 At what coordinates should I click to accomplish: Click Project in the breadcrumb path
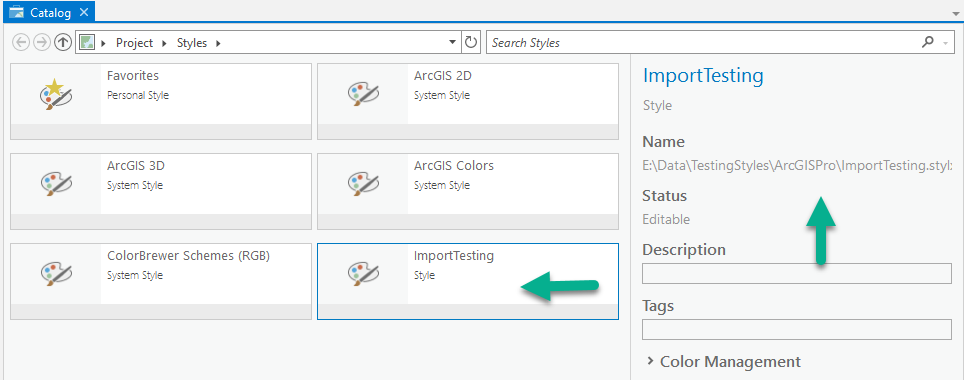[134, 43]
